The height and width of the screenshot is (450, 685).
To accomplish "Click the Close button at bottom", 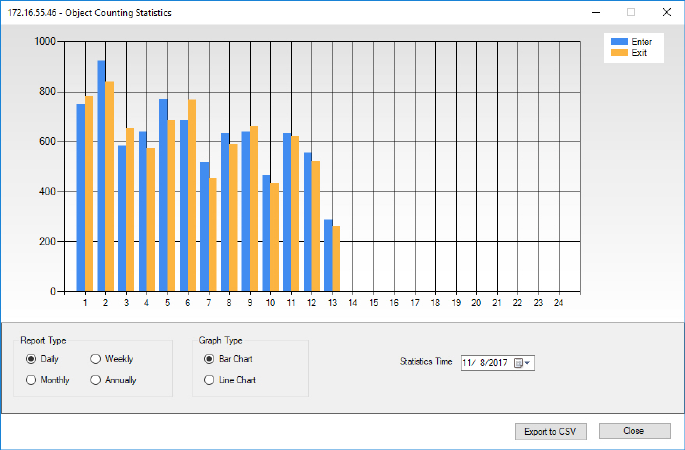I will [x=634, y=431].
